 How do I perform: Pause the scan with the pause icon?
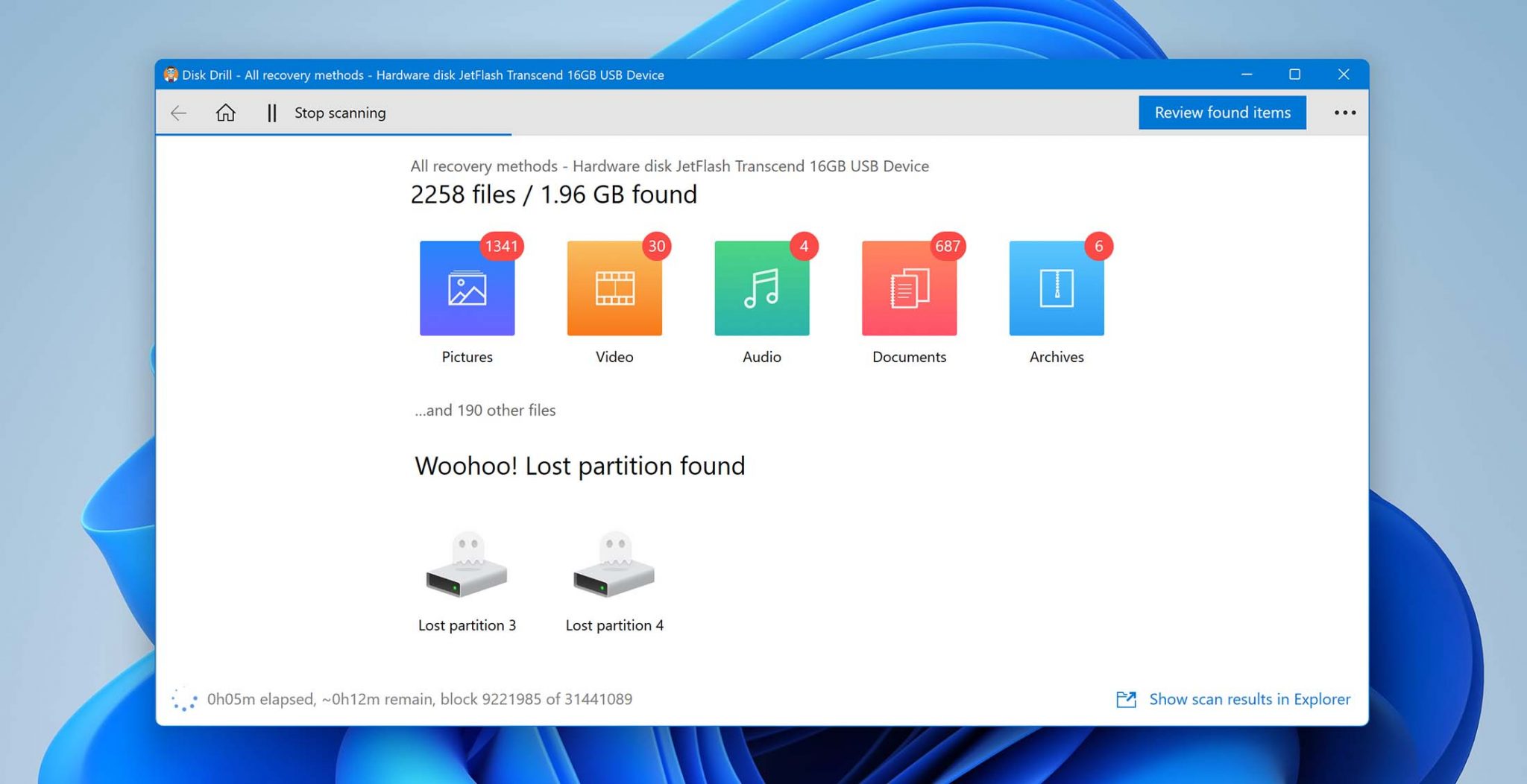coord(271,113)
